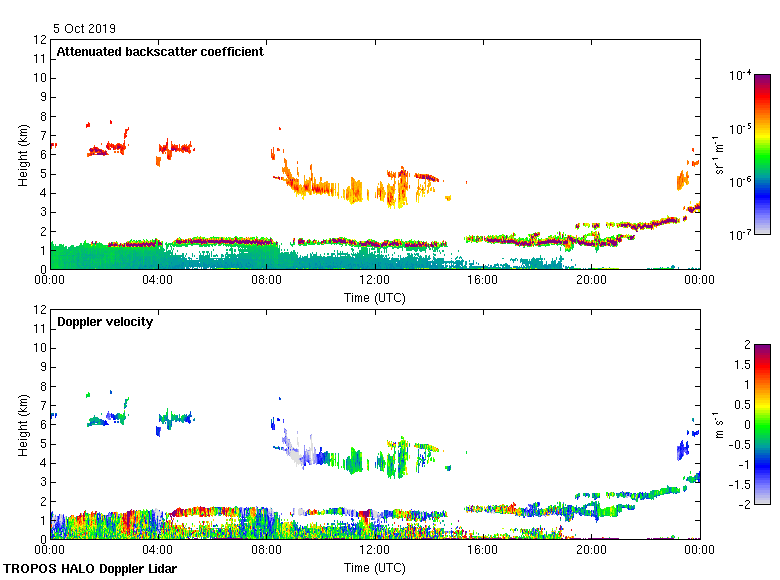Click the 16:00 tick on the Doppler time axis
Screen dimensions: 780x580
(483, 550)
